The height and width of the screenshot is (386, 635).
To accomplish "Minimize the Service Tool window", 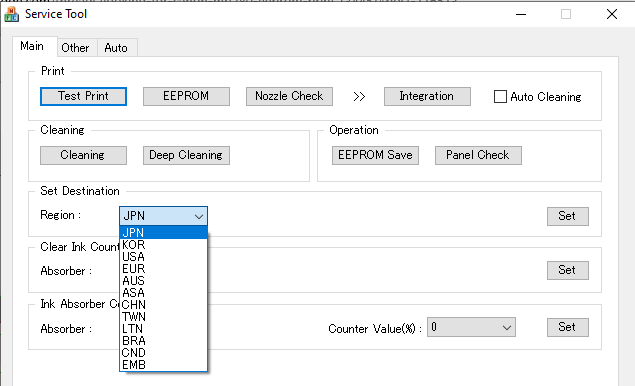I will (x=521, y=14).
